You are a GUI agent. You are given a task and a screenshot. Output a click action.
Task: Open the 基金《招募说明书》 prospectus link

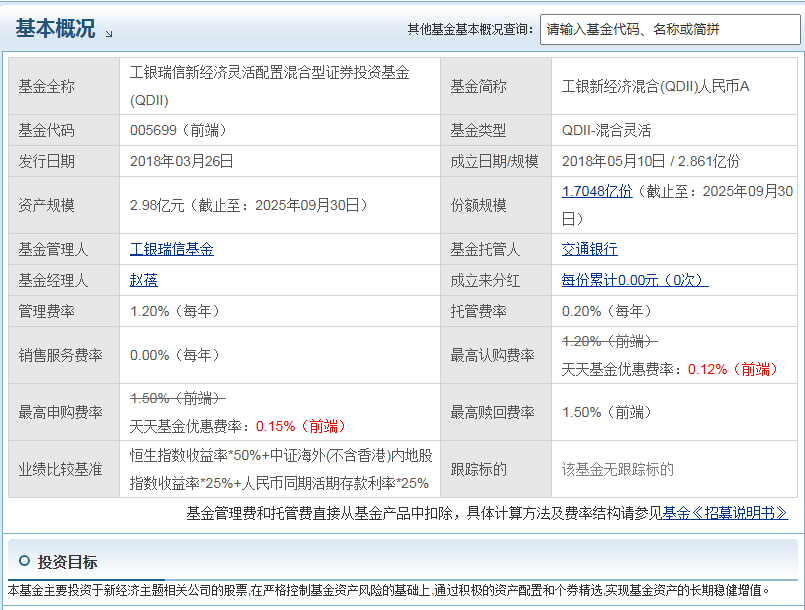pos(725,513)
